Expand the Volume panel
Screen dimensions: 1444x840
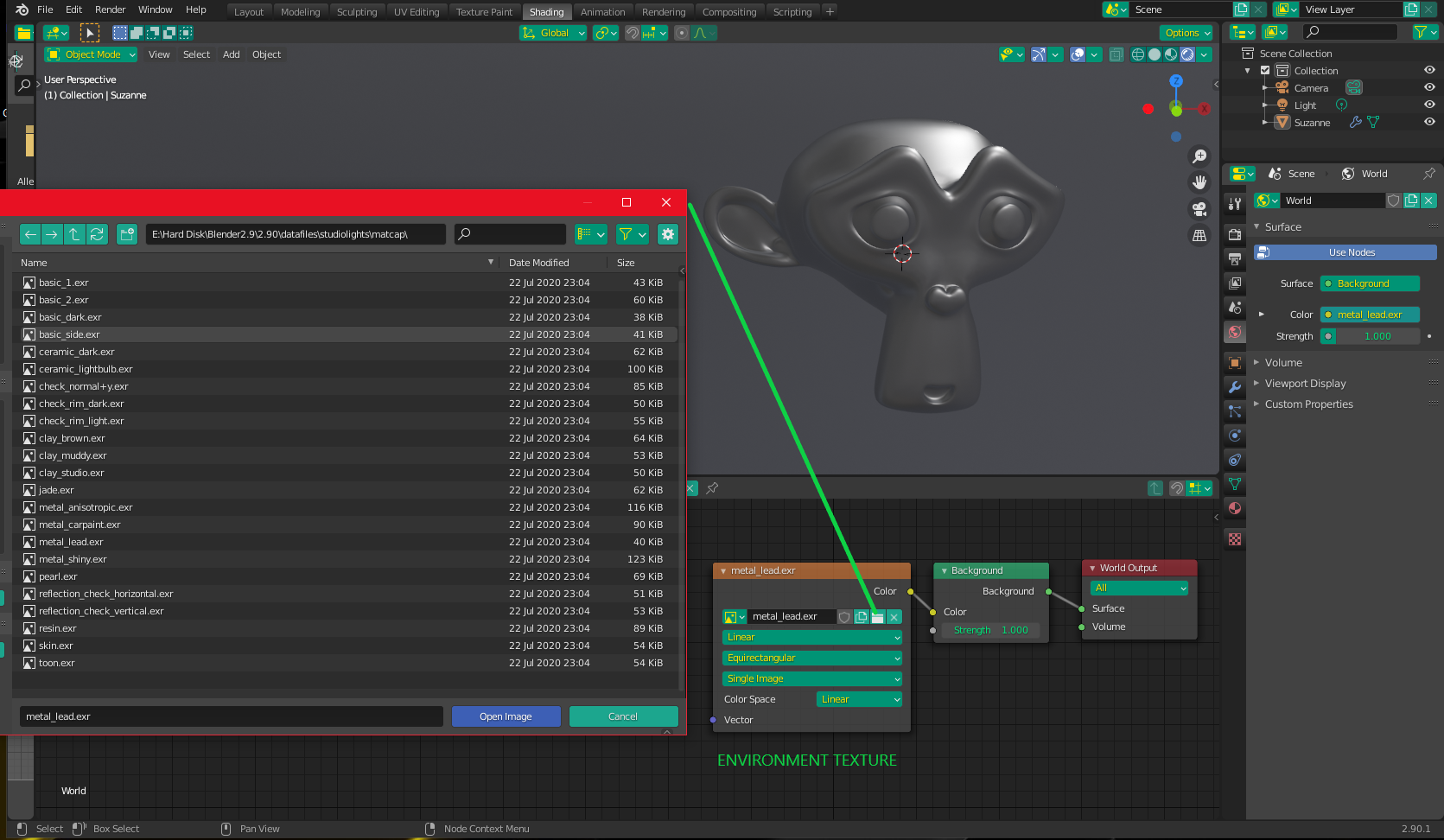(1283, 363)
